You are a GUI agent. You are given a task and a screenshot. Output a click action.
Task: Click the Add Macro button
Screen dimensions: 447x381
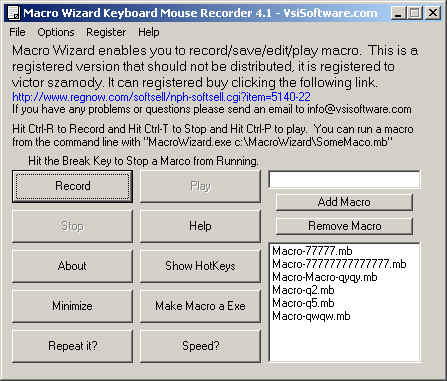coord(344,202)
